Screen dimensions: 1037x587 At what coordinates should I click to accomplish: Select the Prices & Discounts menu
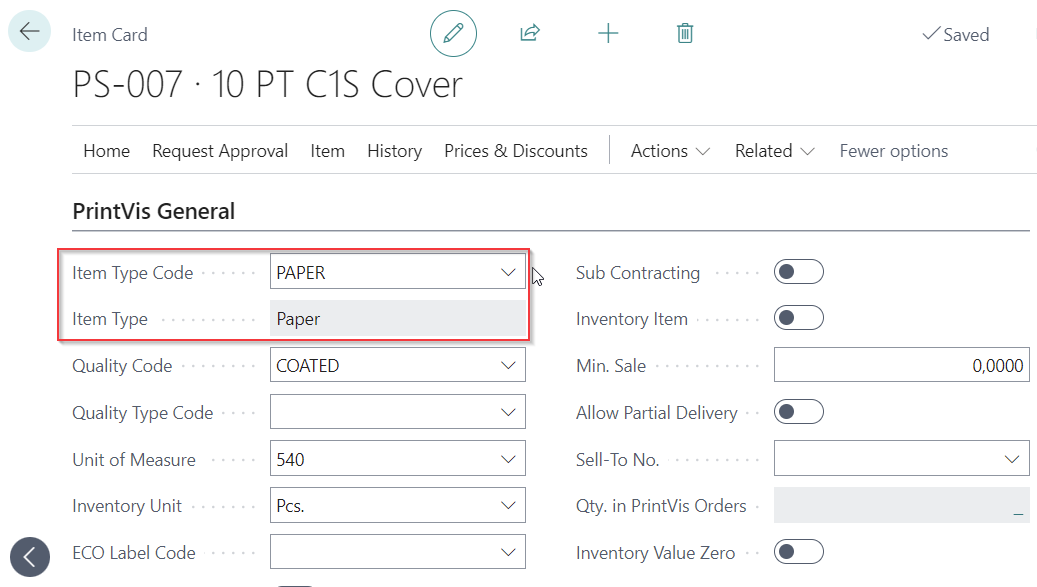(516, 150)
